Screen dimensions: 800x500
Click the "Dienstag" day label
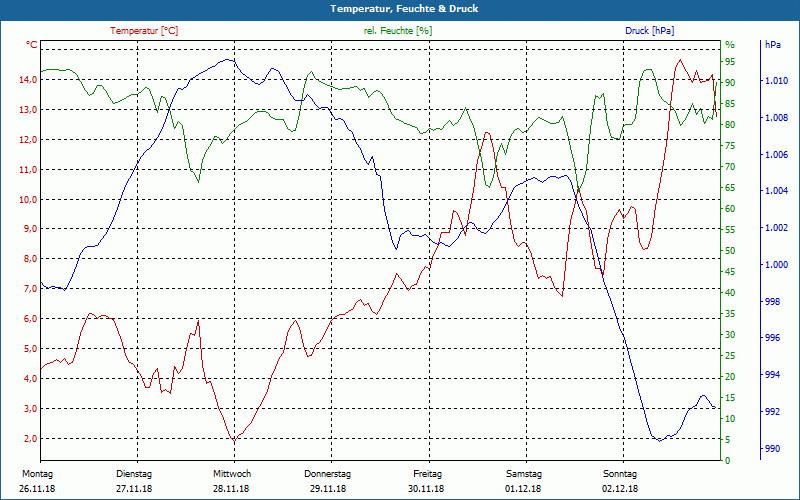click(134, 474)
